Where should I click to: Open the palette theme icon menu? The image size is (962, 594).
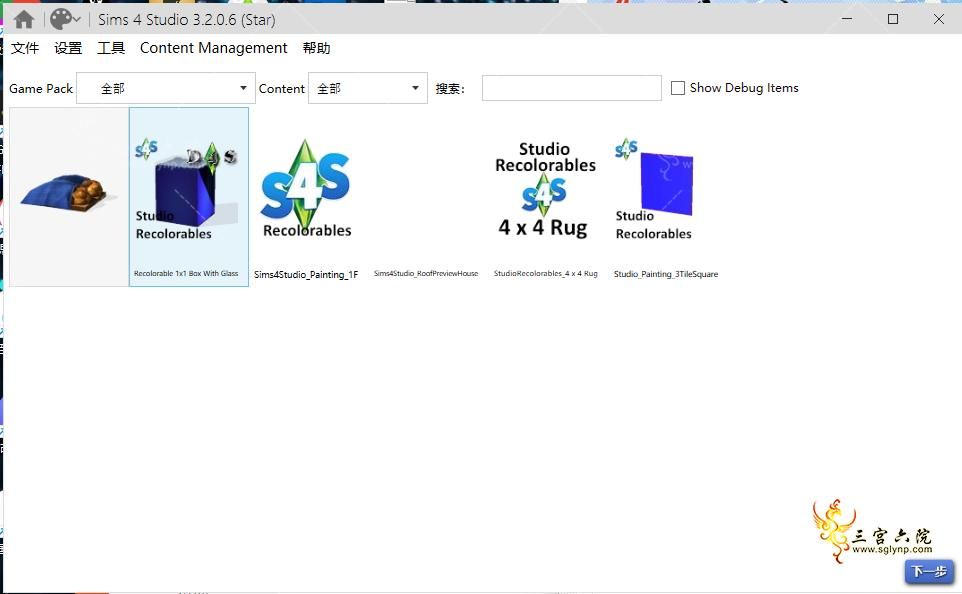[65, 20]
